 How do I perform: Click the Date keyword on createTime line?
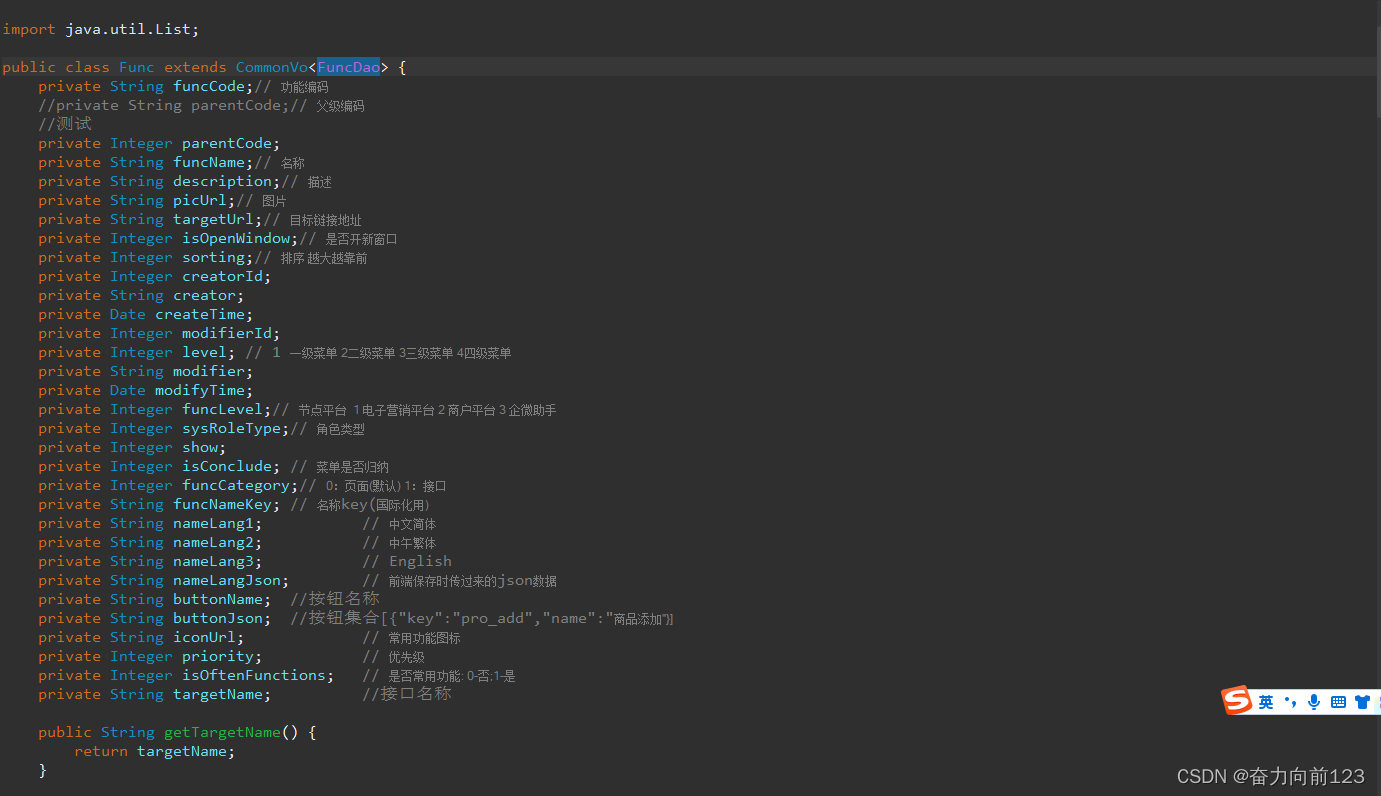pyautogui.click(x=128, y=314)
